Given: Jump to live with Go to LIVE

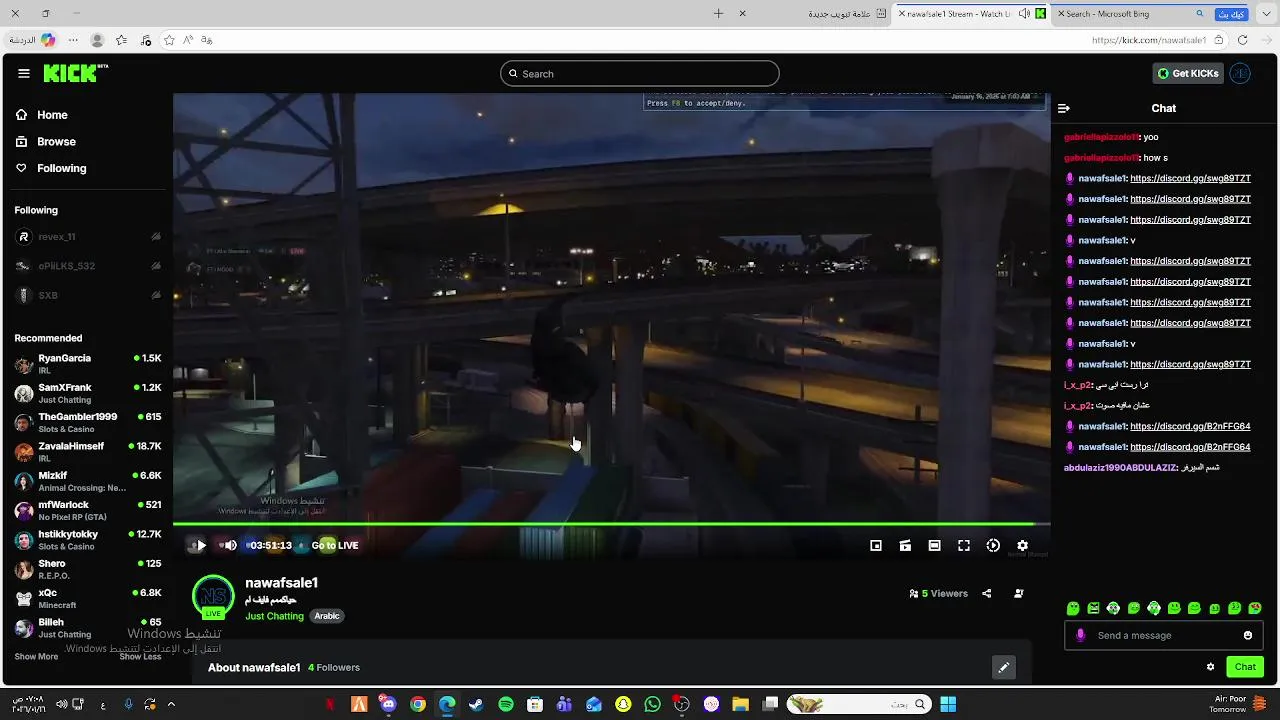Looking at the screenshot, I should (335, 545).
